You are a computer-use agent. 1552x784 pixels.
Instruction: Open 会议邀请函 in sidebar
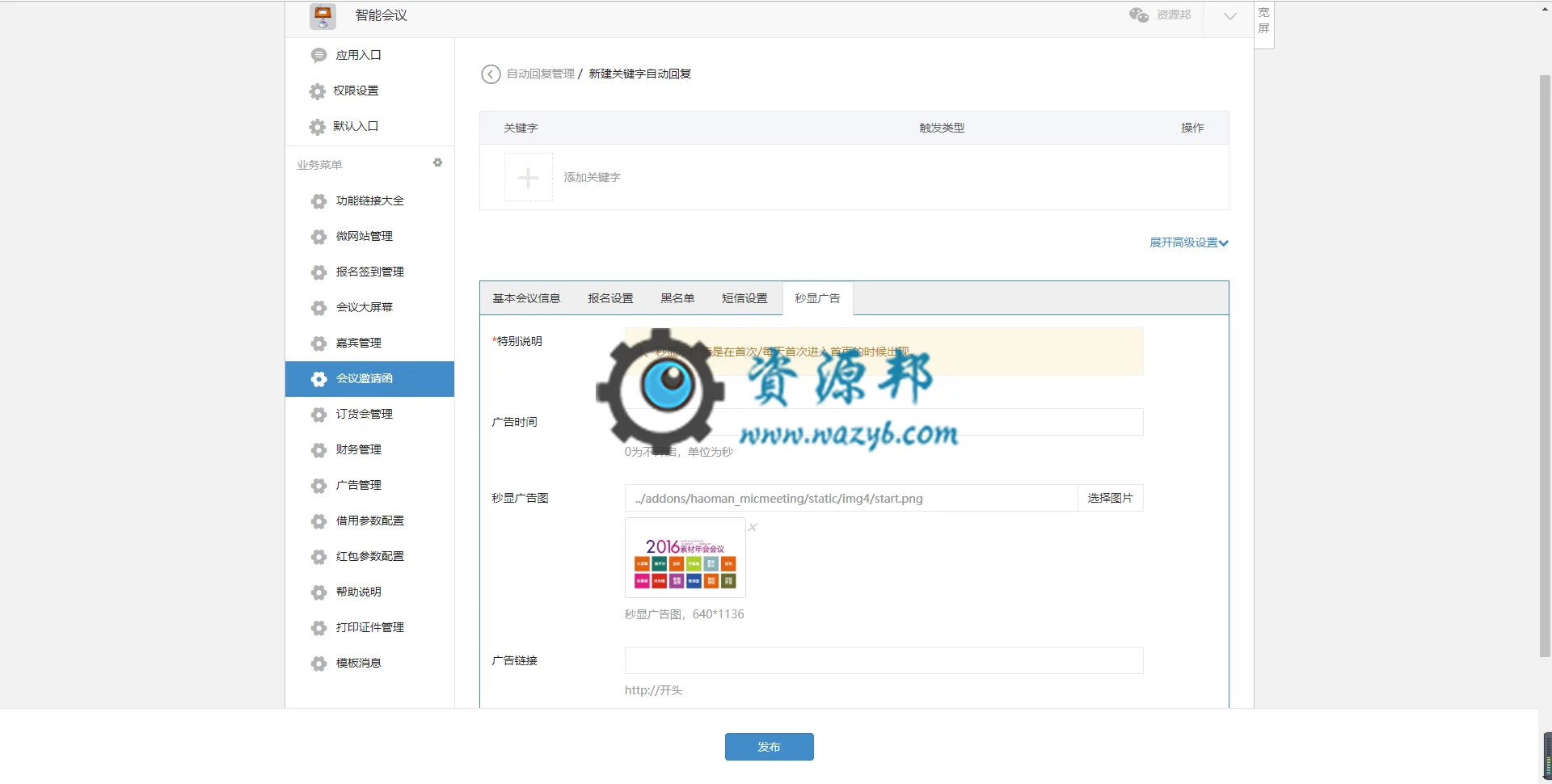tap(369, 379)
